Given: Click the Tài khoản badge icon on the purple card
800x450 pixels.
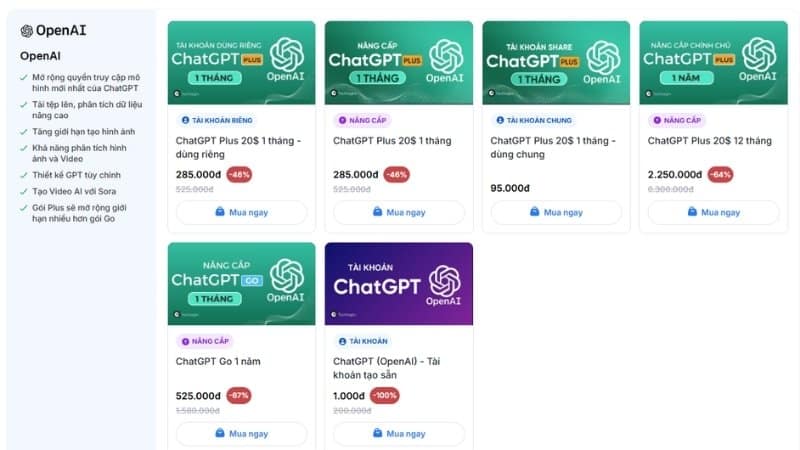Looking at the screenshot, I should coord(342,341).
